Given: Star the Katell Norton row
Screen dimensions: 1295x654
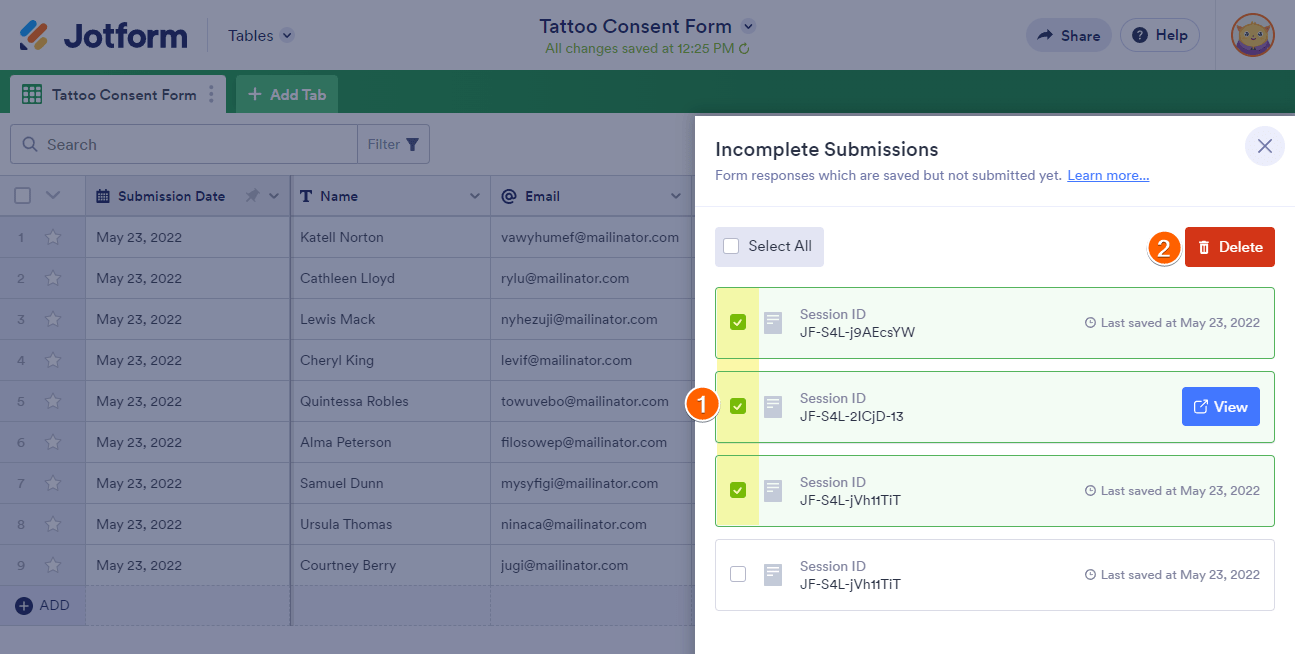Looking at the screenshot, I should coord(53,237).
